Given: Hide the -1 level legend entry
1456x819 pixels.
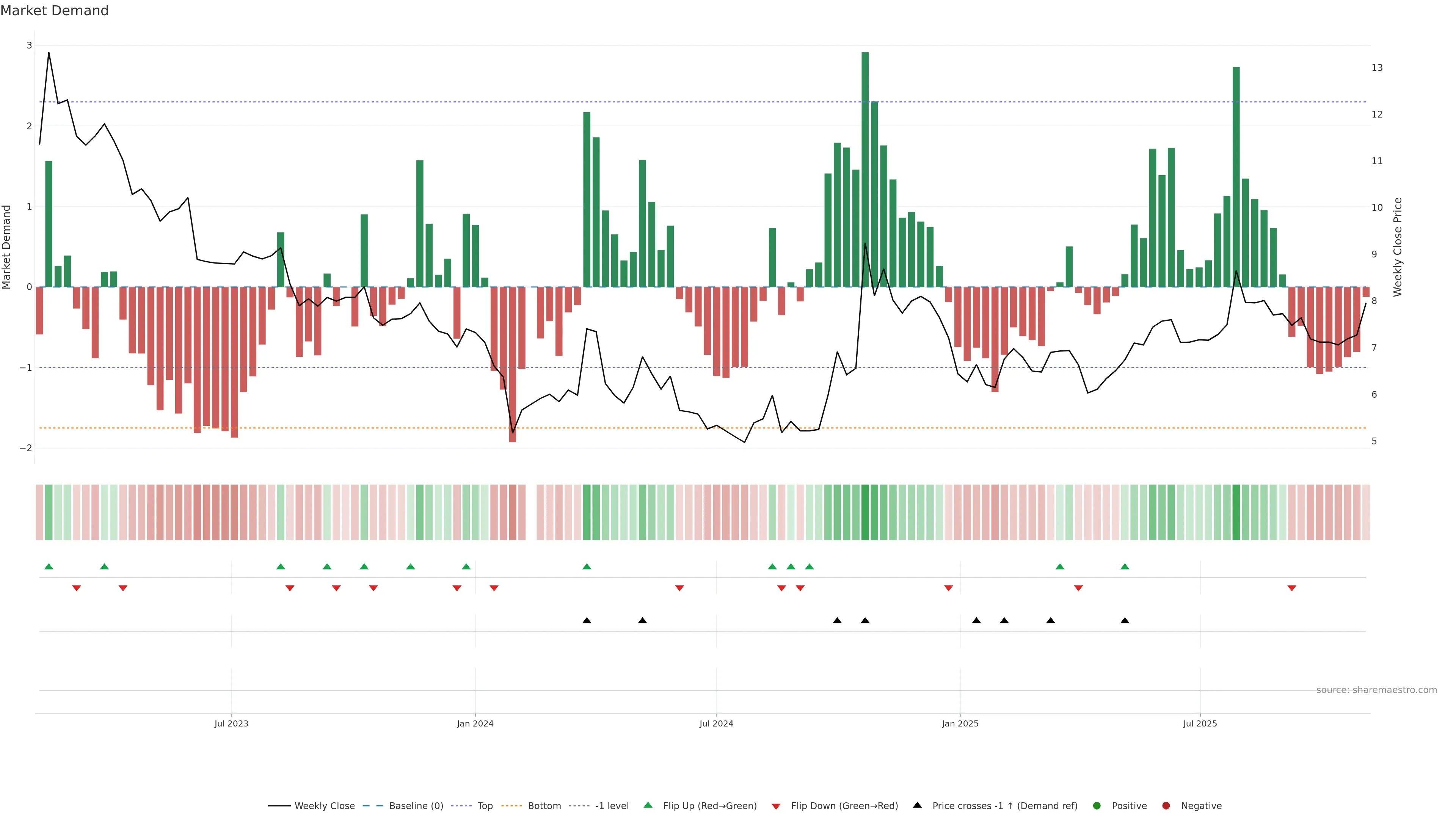Looking at the screenshot, I should [612, 805].
